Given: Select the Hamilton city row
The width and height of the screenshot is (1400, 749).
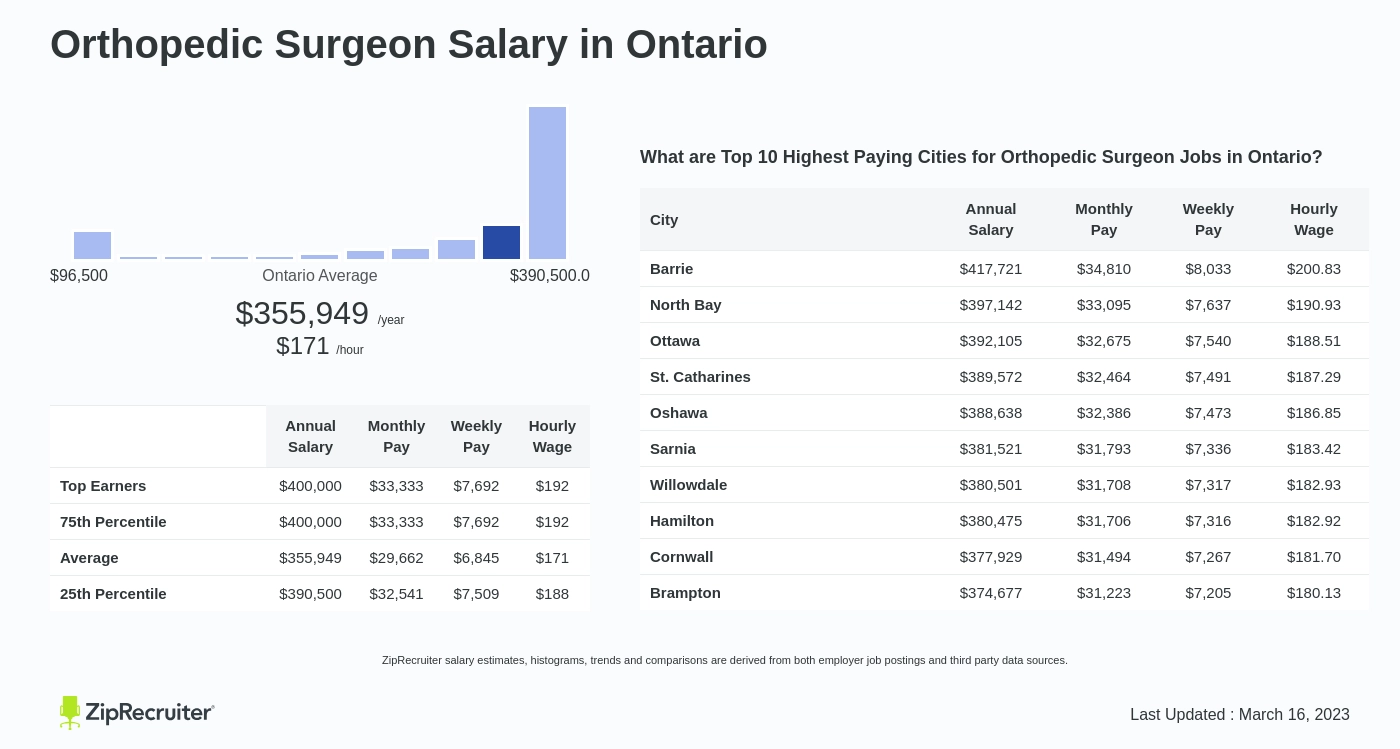Looking at the screenshot, I should tap(1005, 520).
